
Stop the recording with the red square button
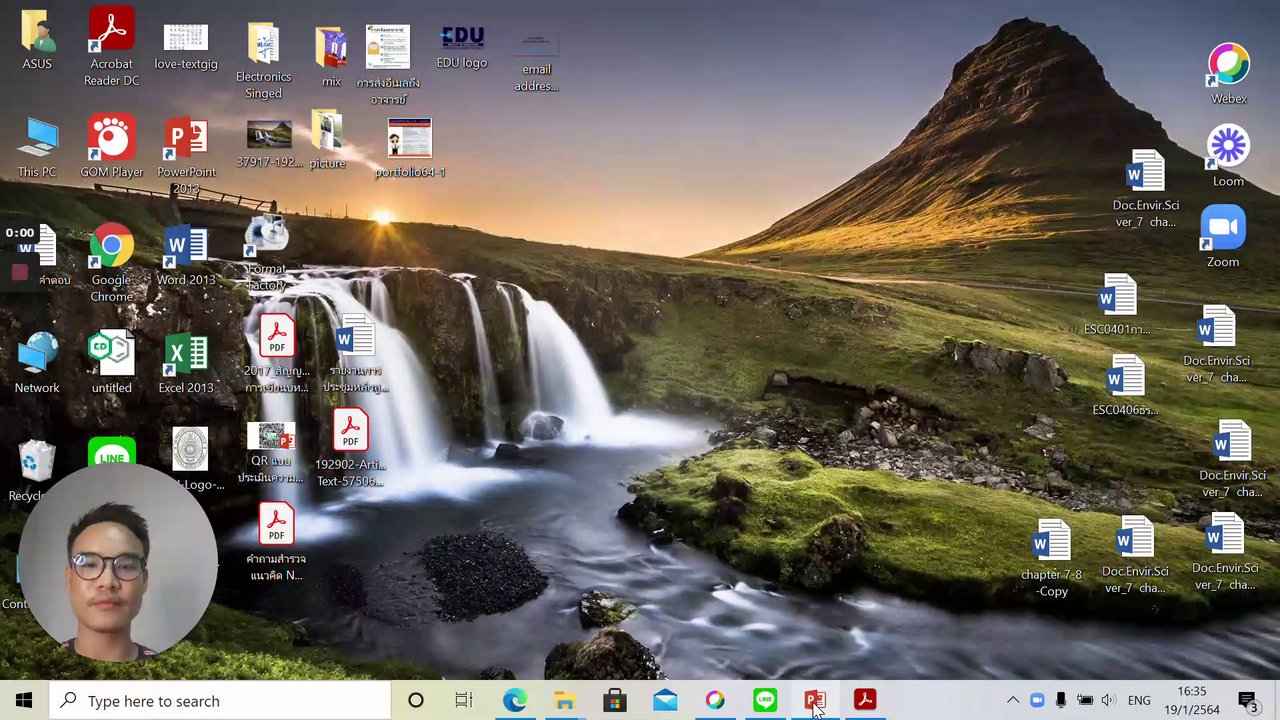[x=19, y=271]
